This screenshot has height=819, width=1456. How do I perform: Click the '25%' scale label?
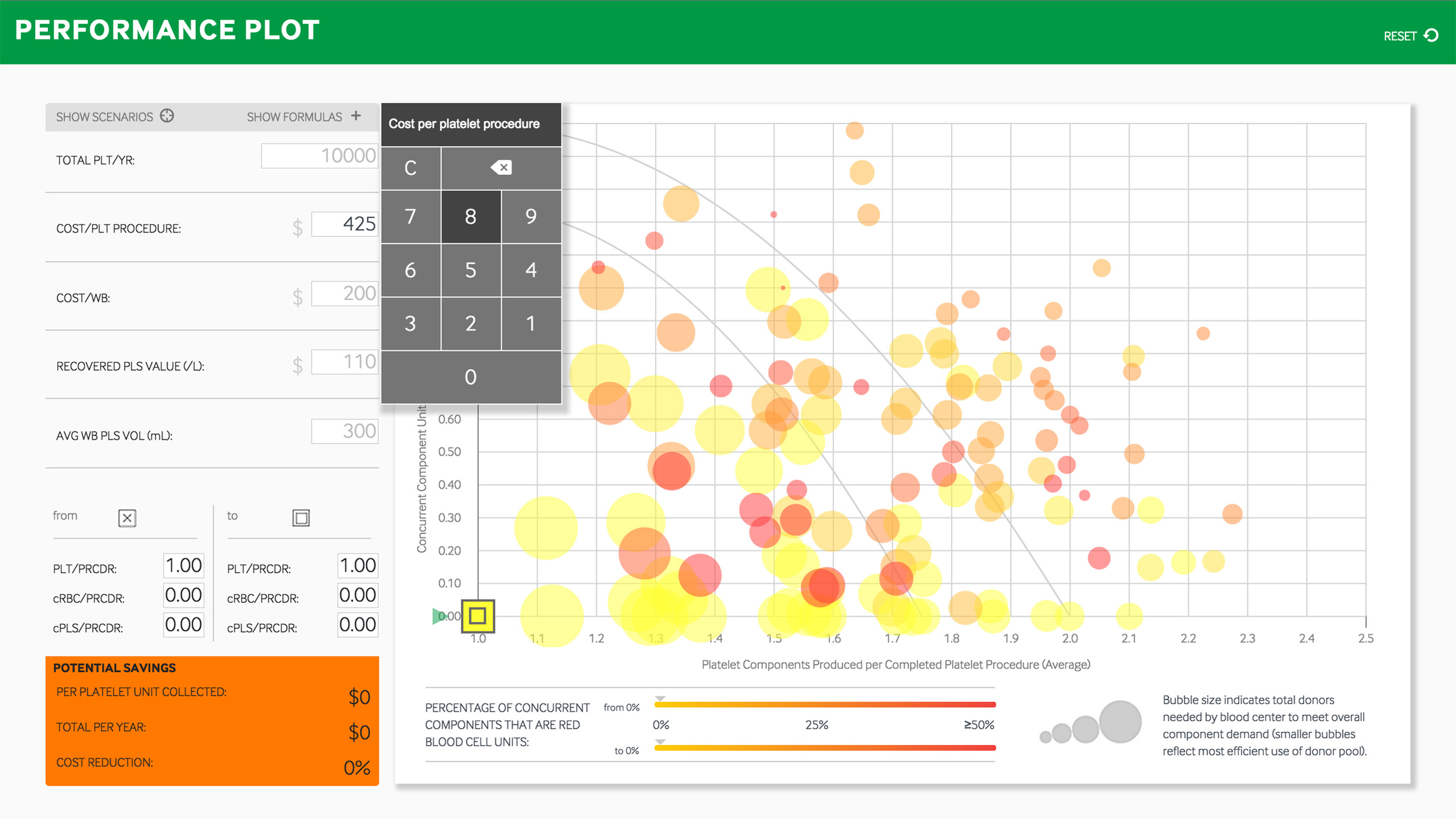tap(817, 725)
